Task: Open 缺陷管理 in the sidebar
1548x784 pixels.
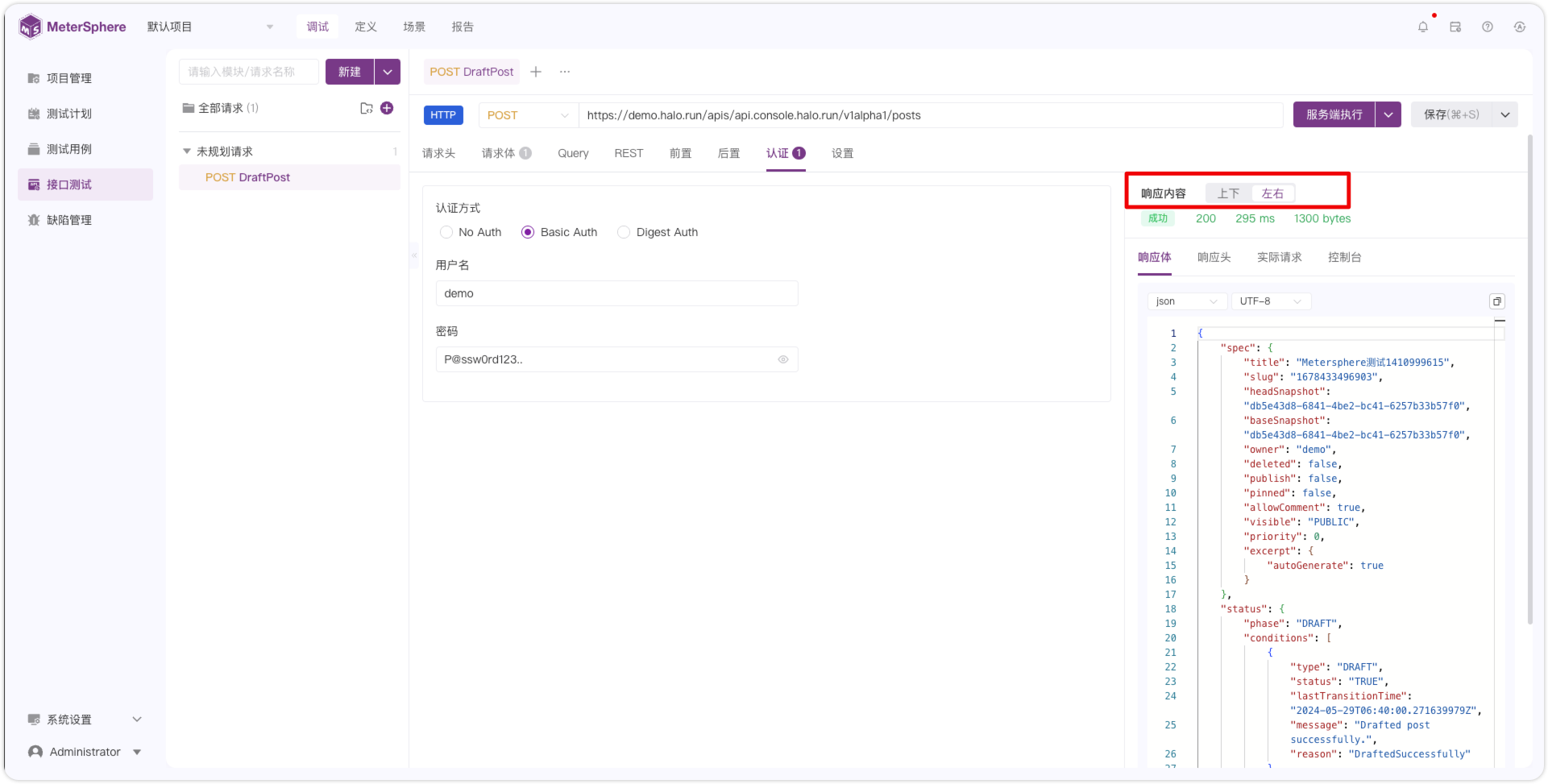Action: coord(85,220)
